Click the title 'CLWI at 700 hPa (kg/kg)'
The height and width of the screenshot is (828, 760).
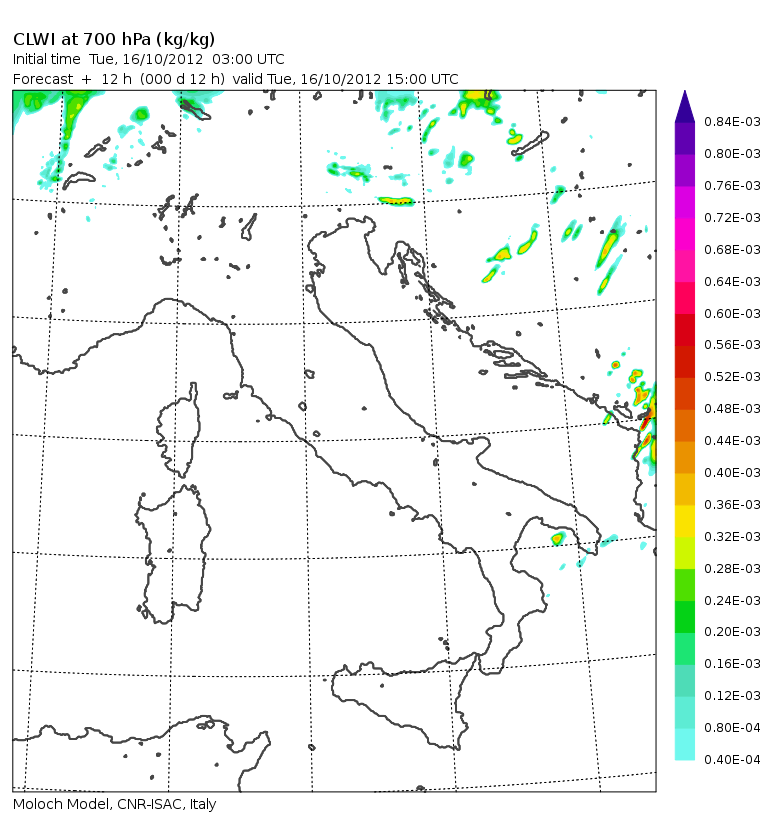point(114,40)
